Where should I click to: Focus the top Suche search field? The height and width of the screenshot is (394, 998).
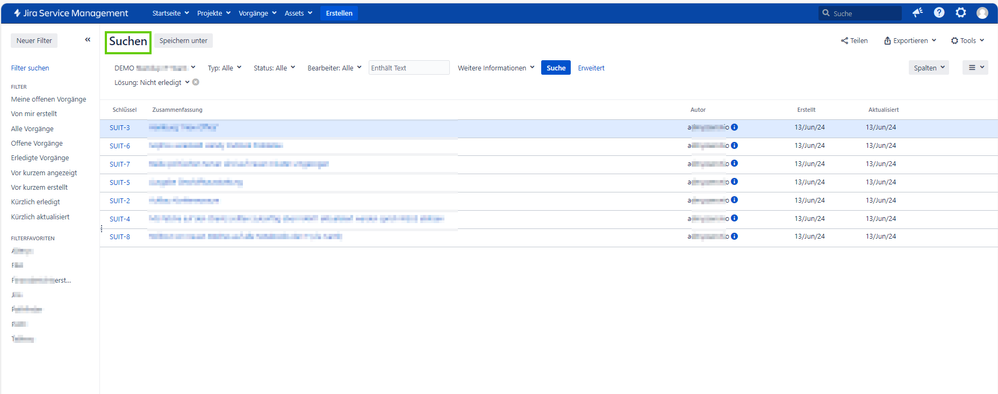[x=860, y=13]
